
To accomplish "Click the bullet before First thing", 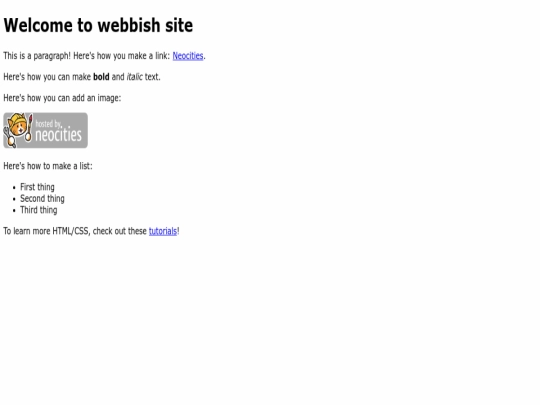I will (x=14, y=188).
